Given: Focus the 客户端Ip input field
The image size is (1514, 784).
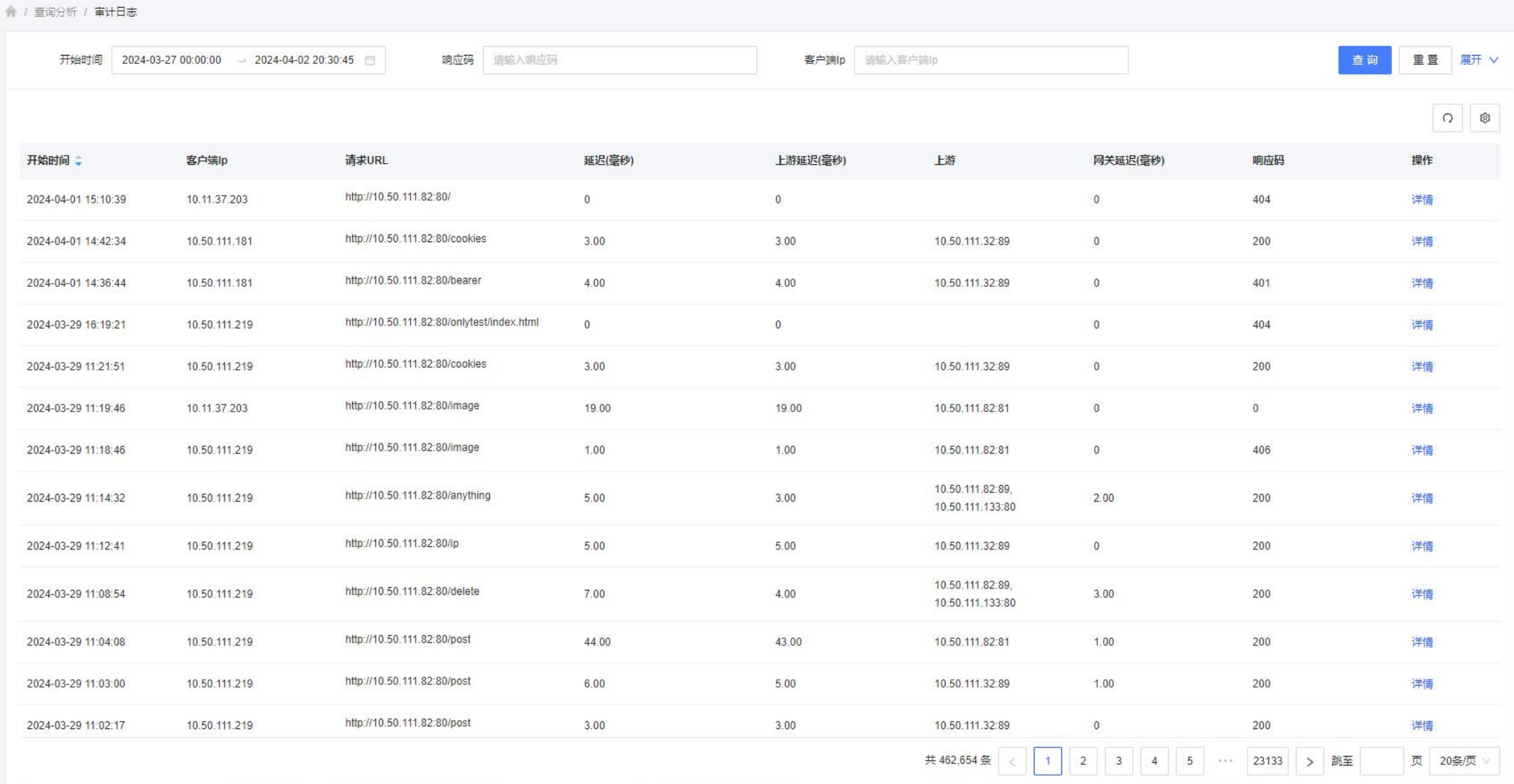Looking at the screenshot, I should click(x=991, y=60).
